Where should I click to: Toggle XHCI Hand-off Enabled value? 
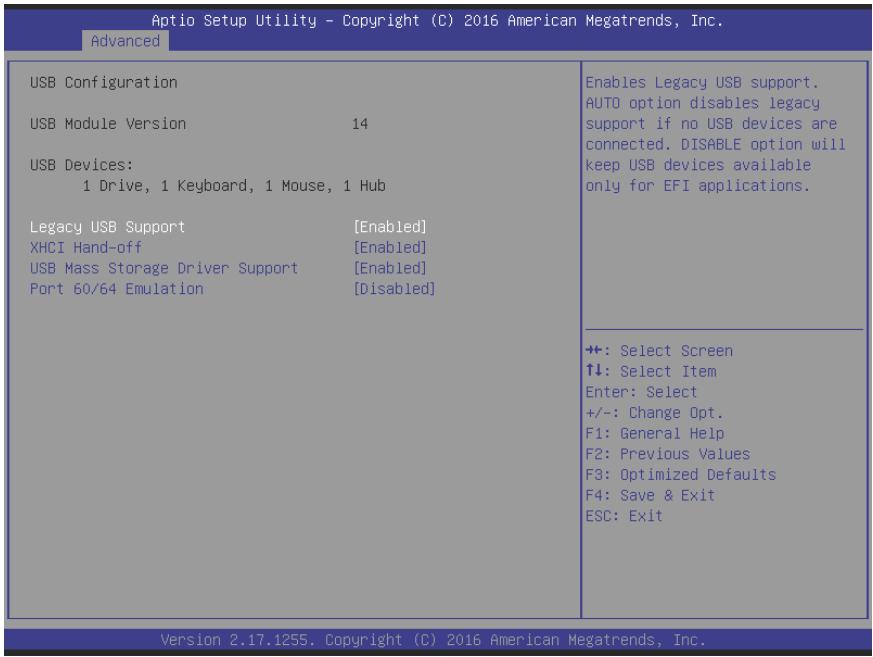point(390,248)
